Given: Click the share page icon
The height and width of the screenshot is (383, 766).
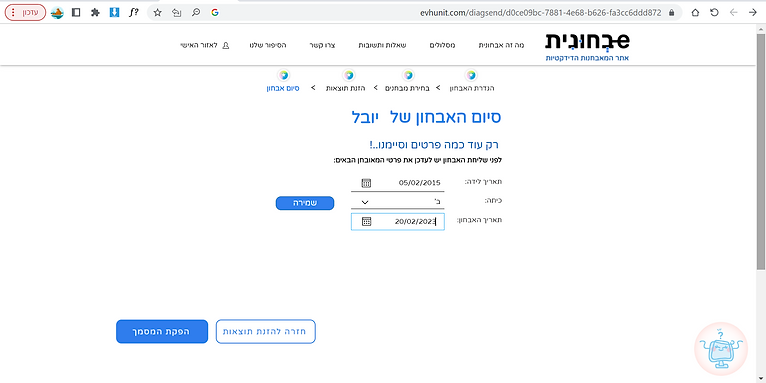Looking at the screenshot, I should click(x=176, y=13).
